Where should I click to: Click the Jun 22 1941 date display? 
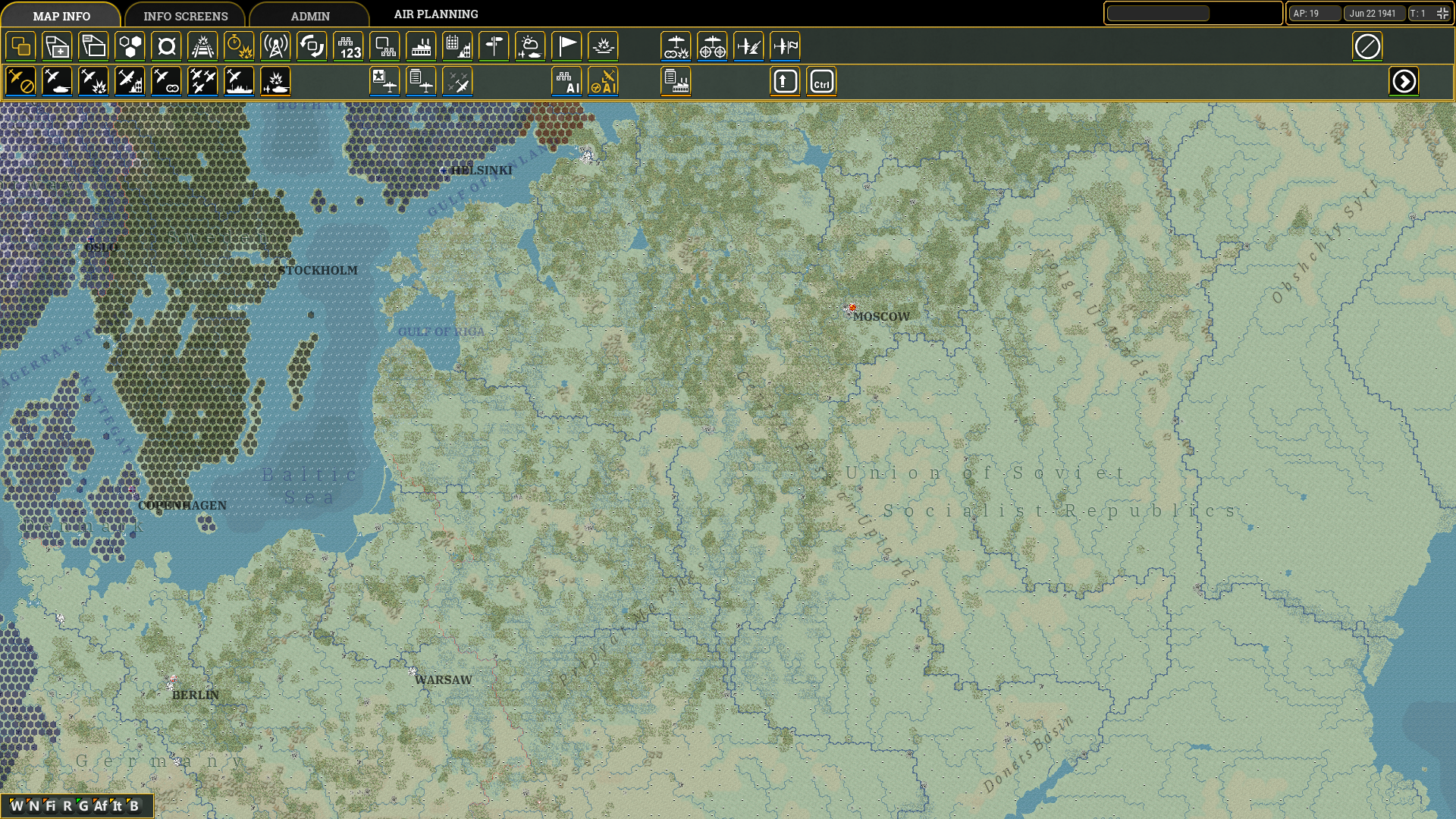point(1374,13)
